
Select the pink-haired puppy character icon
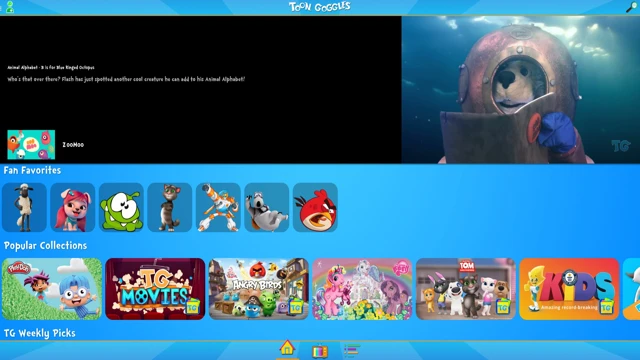pos(73,207)
